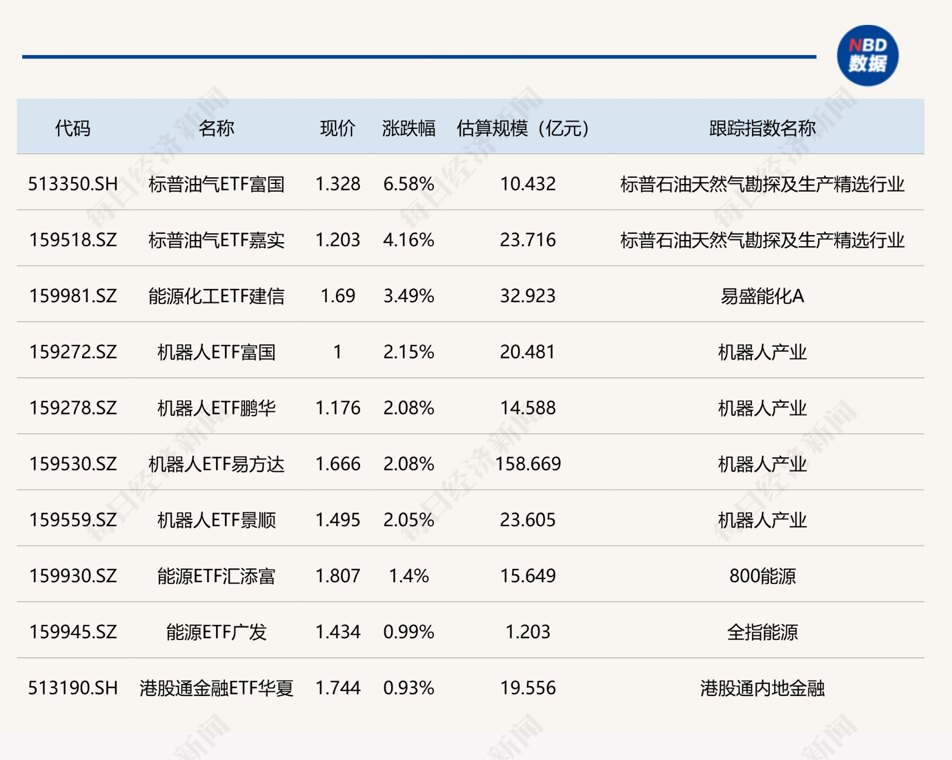Click price 1.434

click(338, 631)
